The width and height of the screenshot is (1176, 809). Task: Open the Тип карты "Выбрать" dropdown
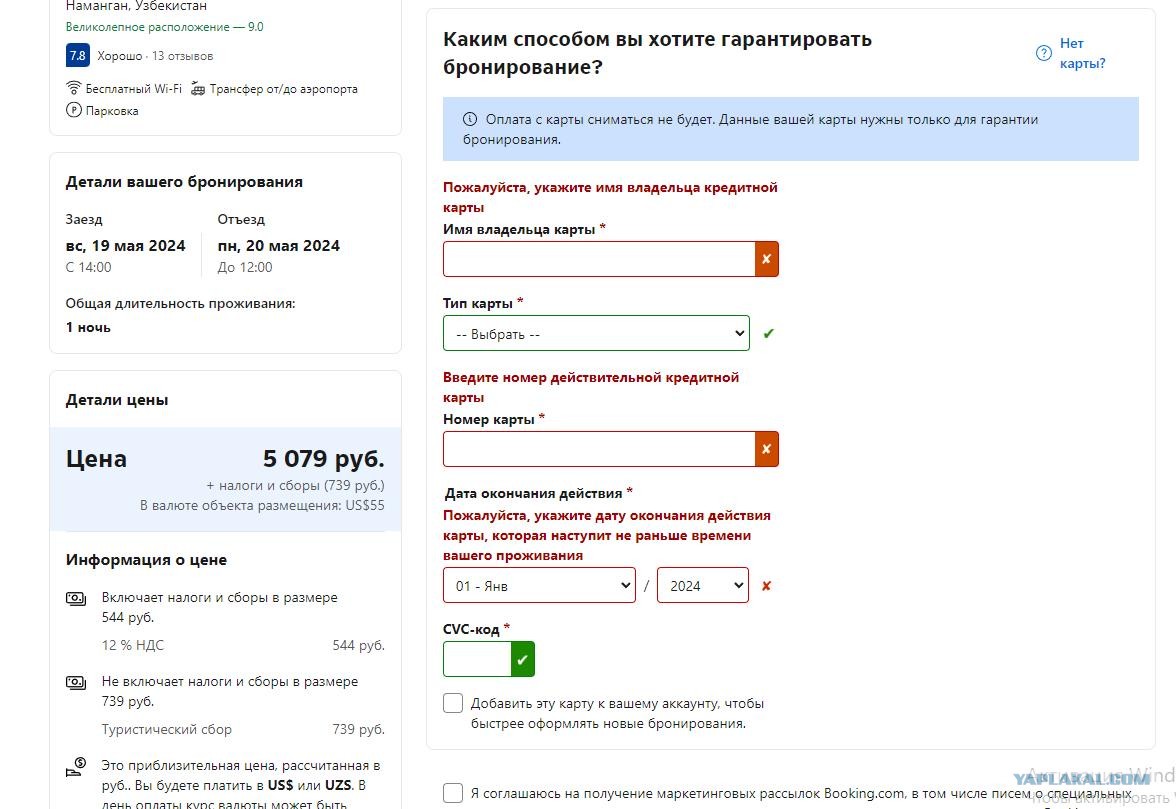pos(596,334)
